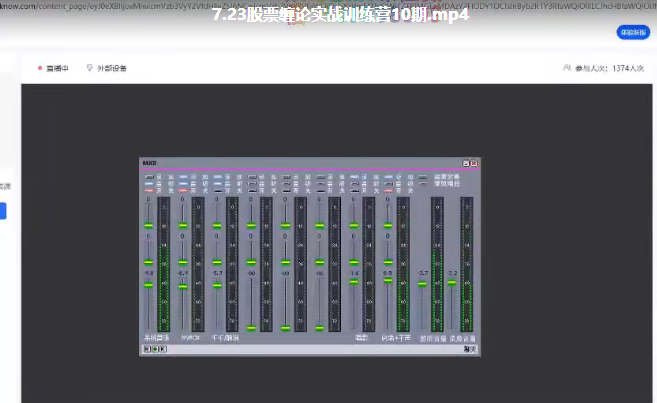Click the middle small slider of the third channel

click(217, 262)
